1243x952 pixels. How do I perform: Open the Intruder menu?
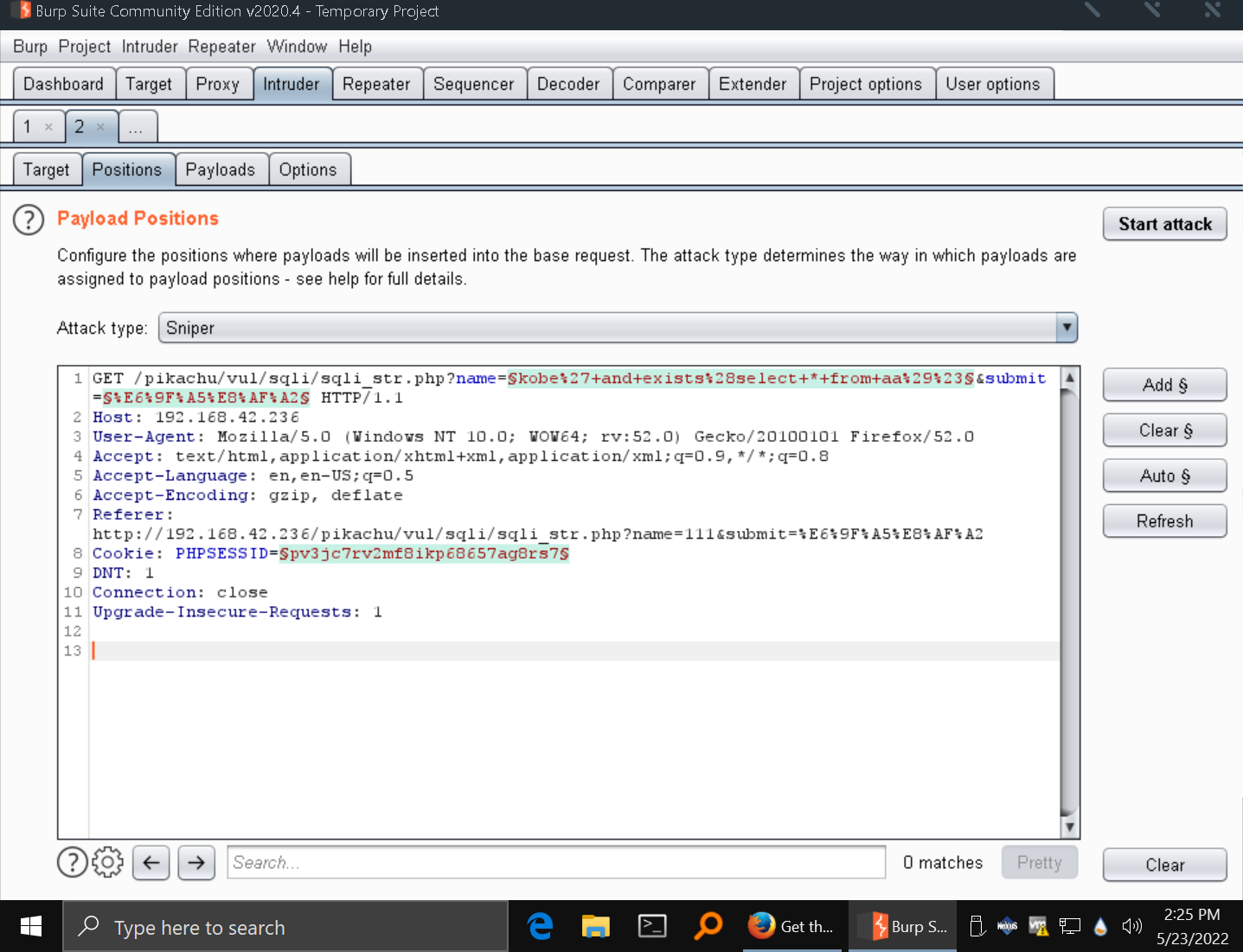pyautogui.click(x=150, y=47)
